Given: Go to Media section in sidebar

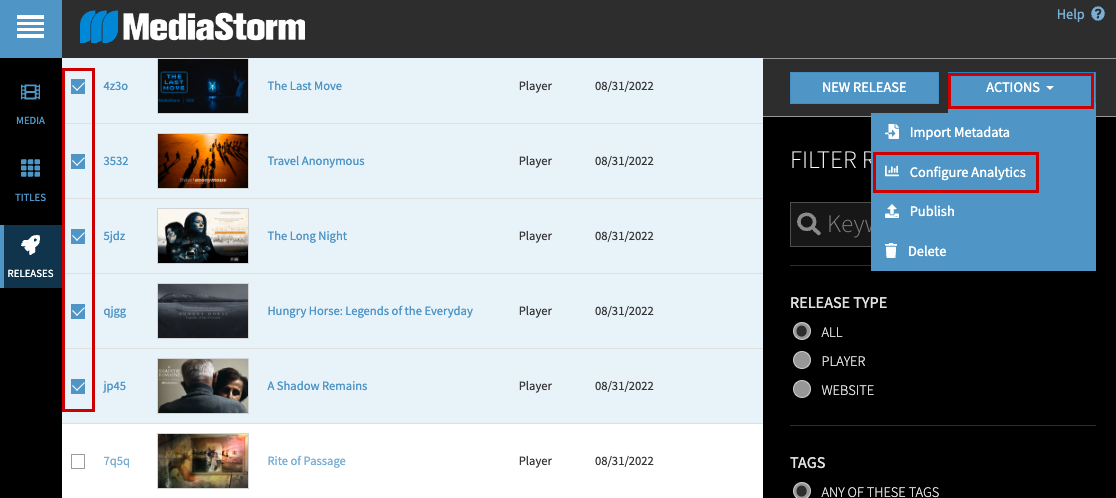Looking at the screenshot, I should (x=30, y=103).
